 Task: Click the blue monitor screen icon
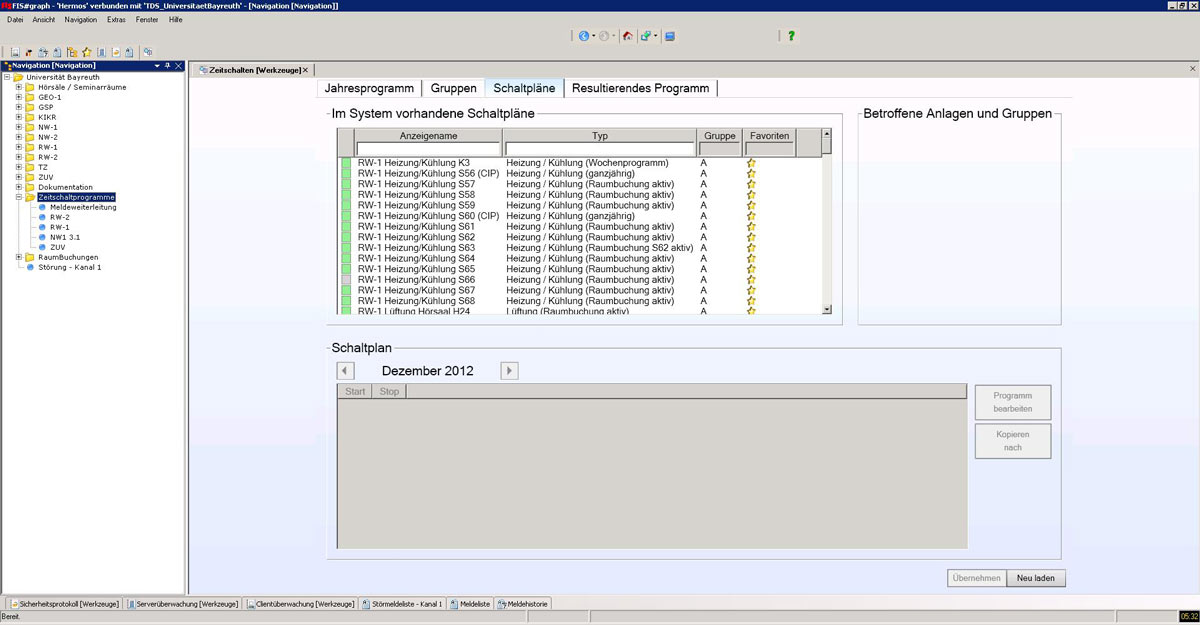[x=670, y=36]
